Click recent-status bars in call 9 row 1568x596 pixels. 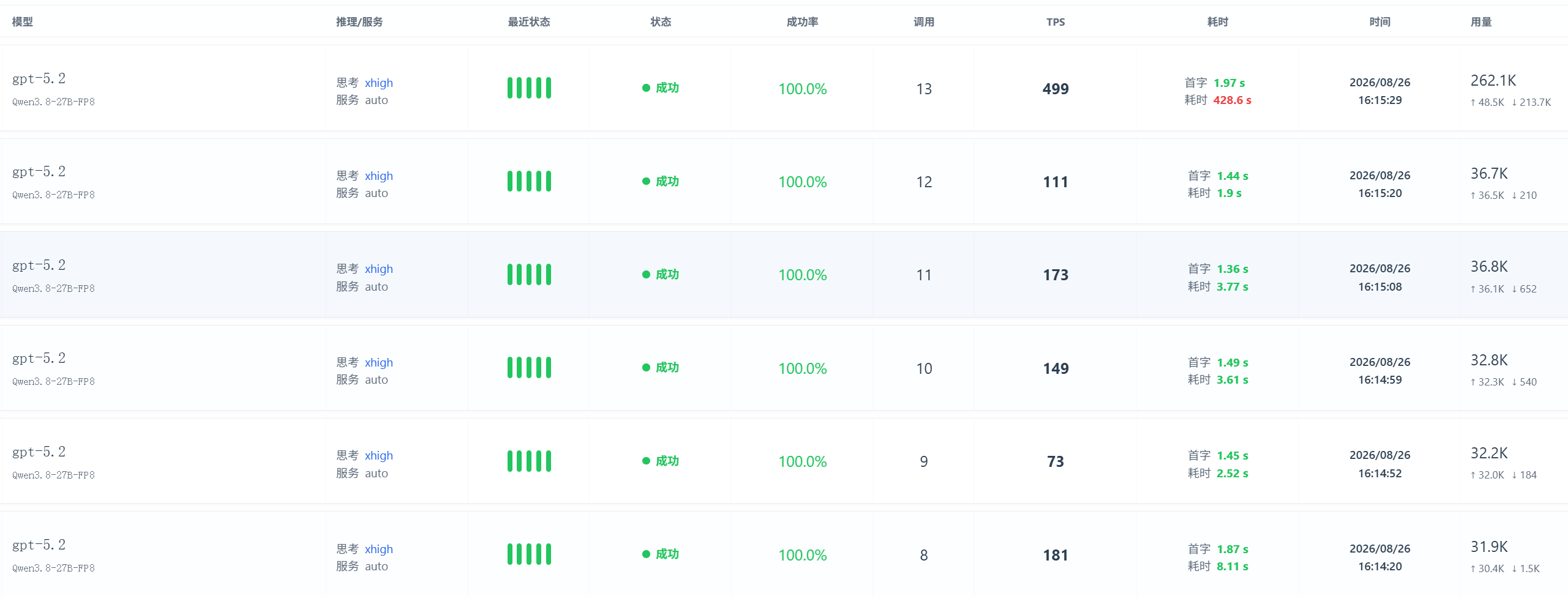coord(529,461)
